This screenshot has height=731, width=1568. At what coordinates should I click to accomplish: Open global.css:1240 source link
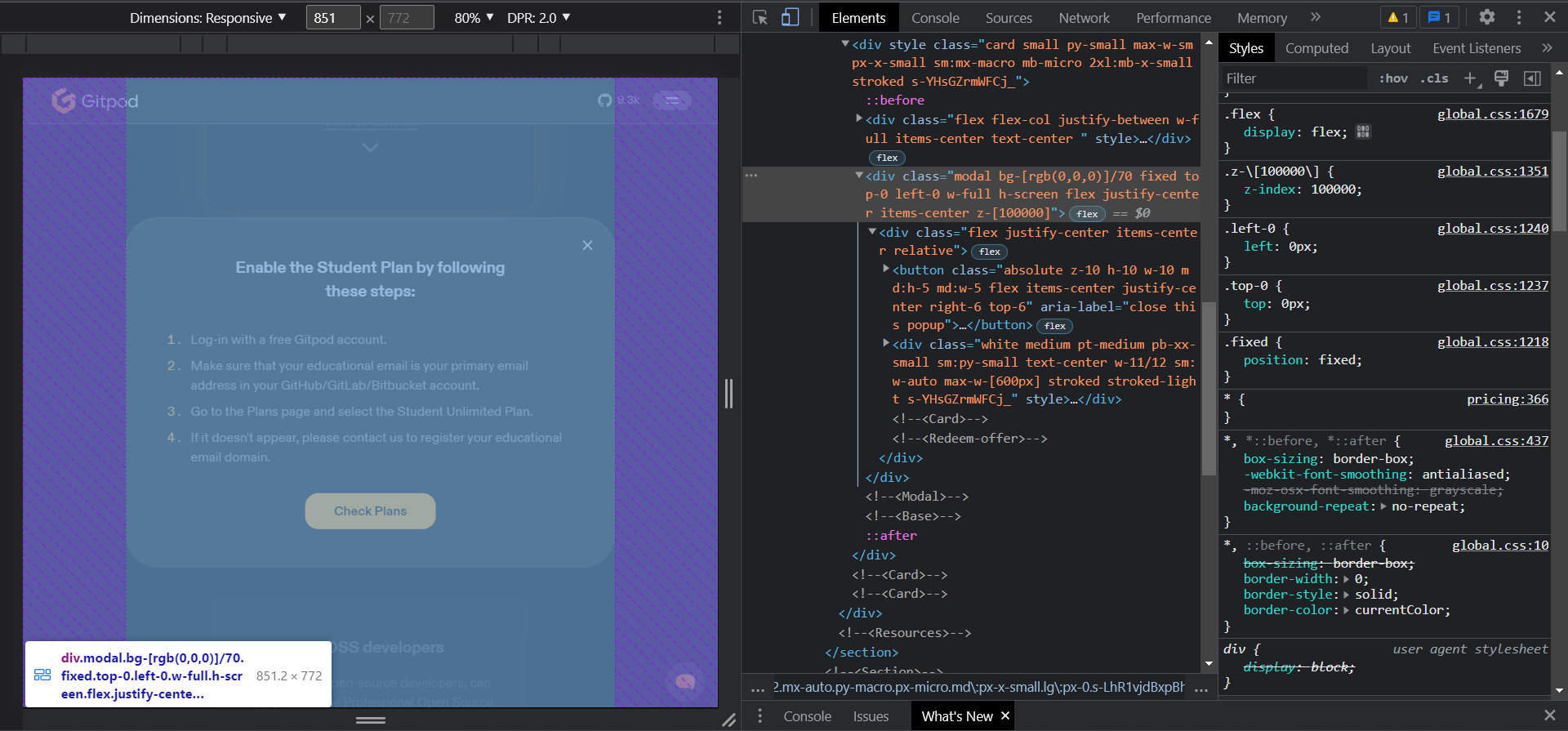1493,229
